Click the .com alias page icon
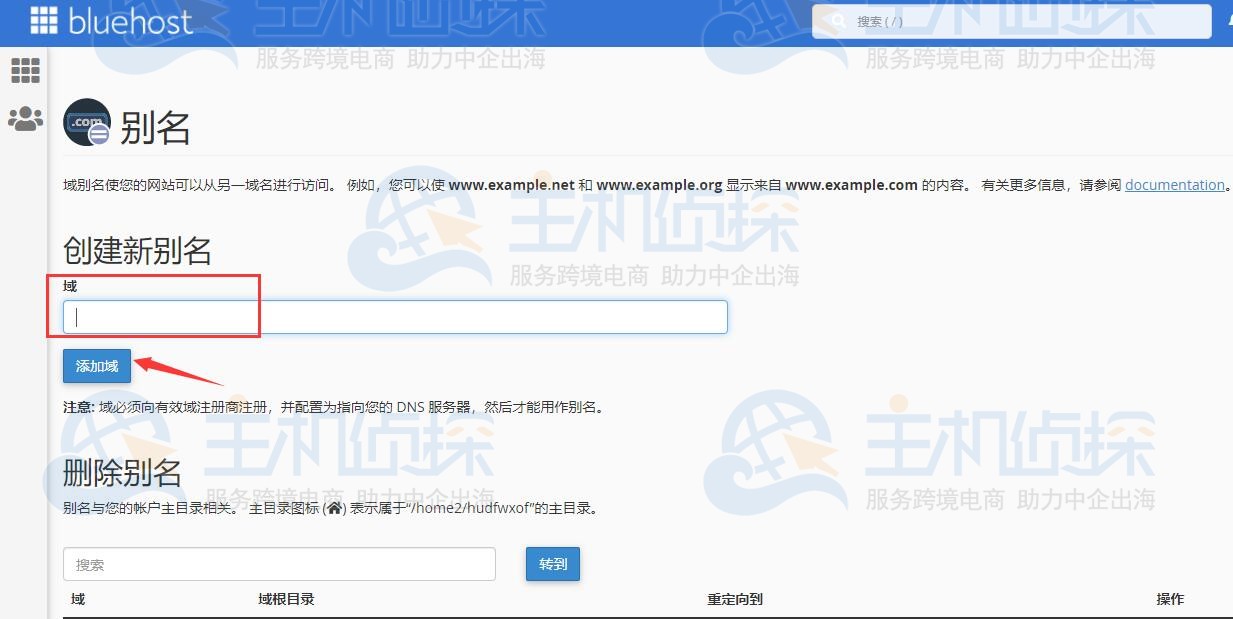 pos(87,123)
